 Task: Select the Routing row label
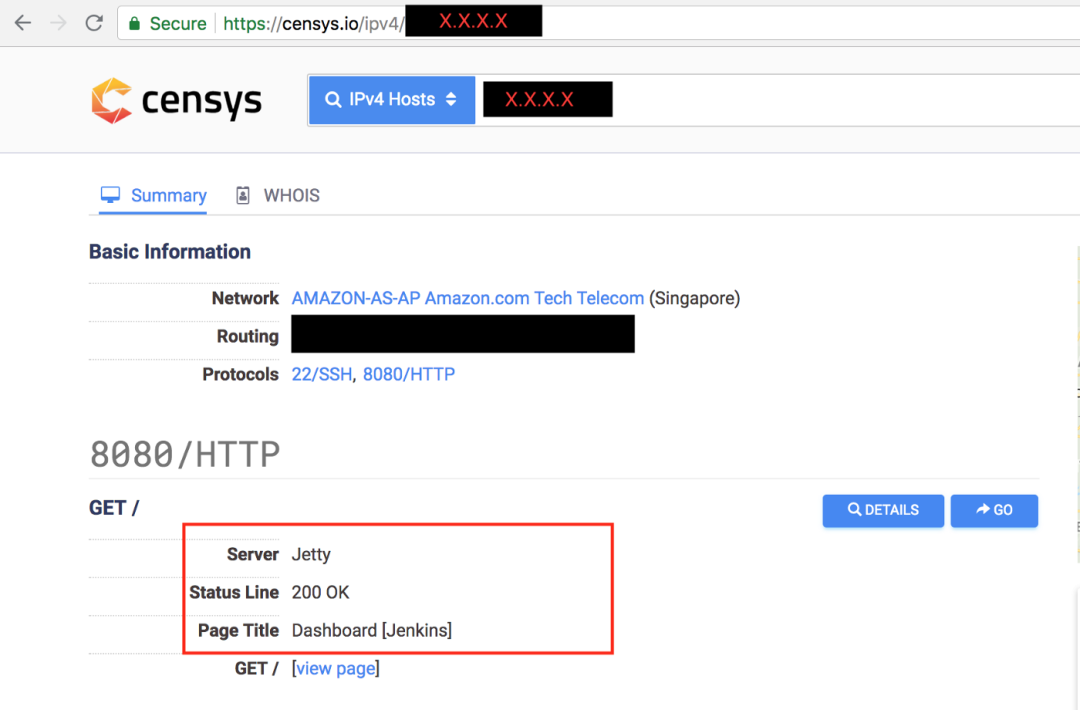click(248, 336)
